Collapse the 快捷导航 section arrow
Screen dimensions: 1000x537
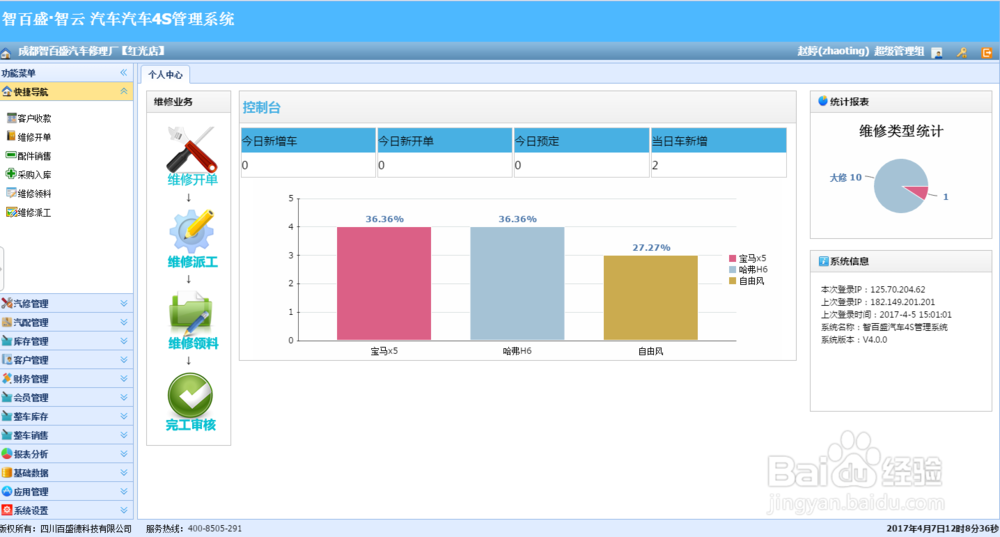[124, 92]
